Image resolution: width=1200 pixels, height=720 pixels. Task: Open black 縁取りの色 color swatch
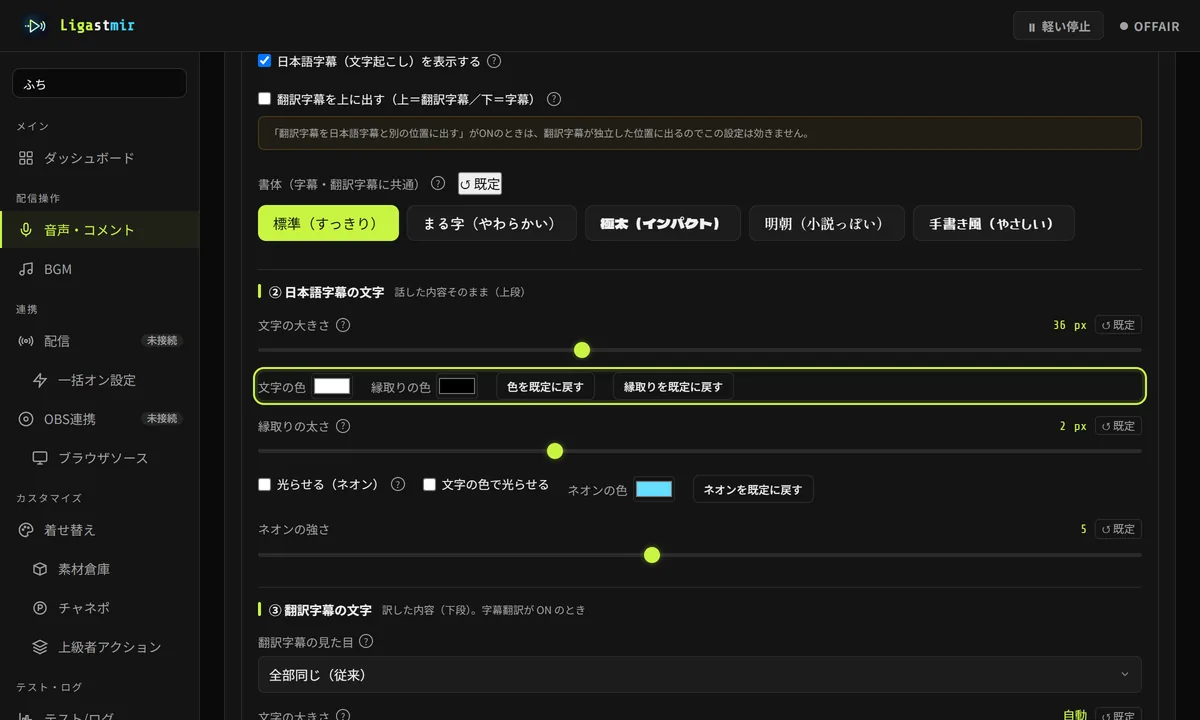457,386
